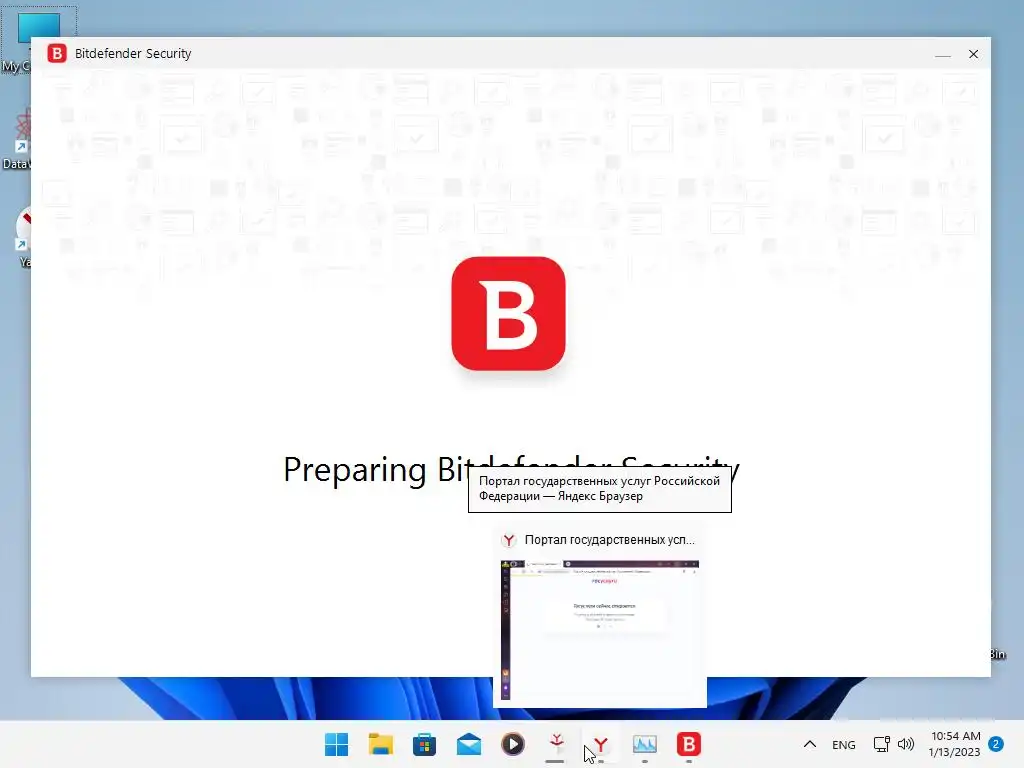
Task: Click the preview title 'Портал государственных усл...'
Action: (x=609, y=540)
